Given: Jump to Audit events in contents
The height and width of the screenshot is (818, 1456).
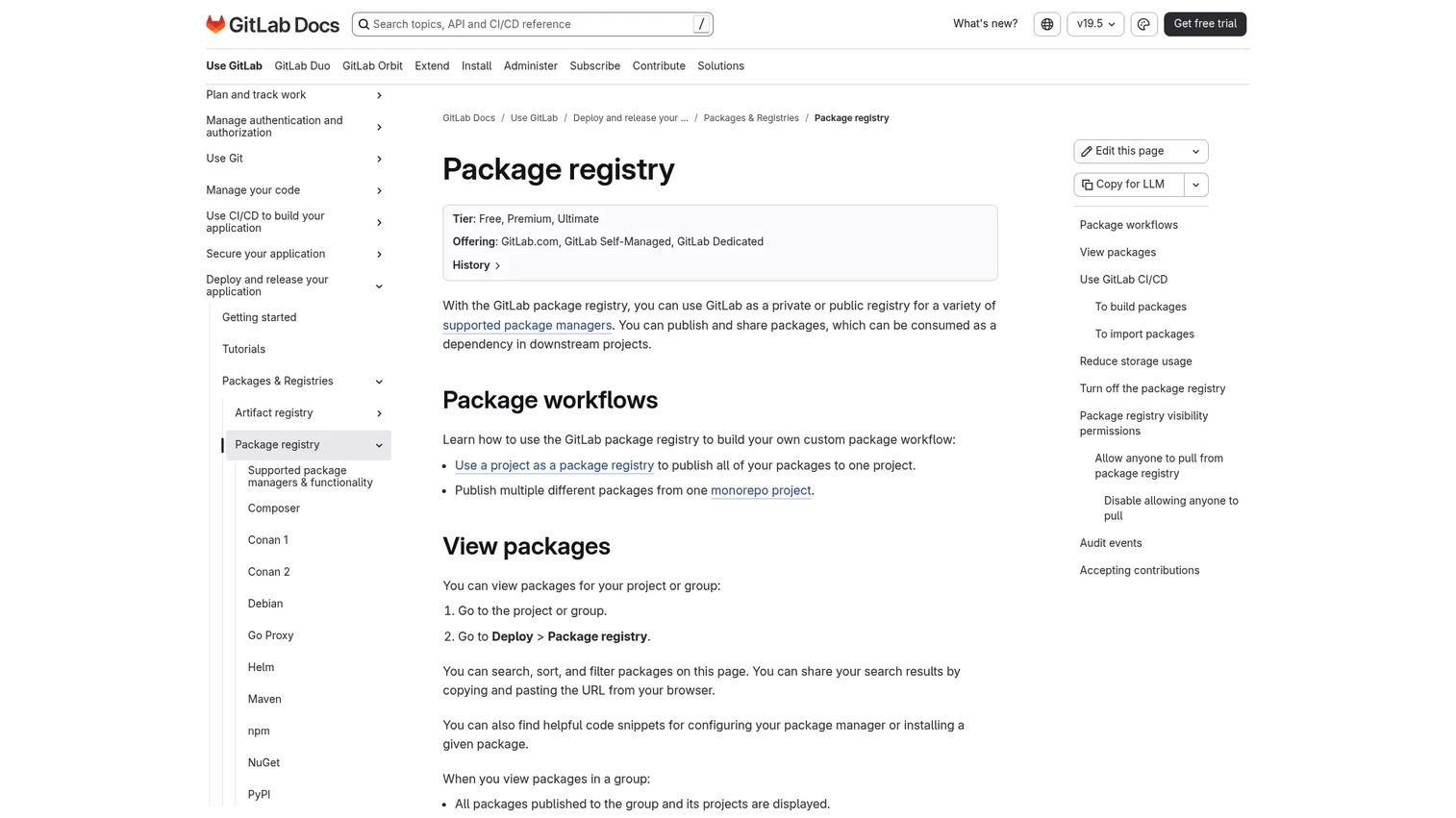Looking at the screenshot, I should coord(1111,543).
